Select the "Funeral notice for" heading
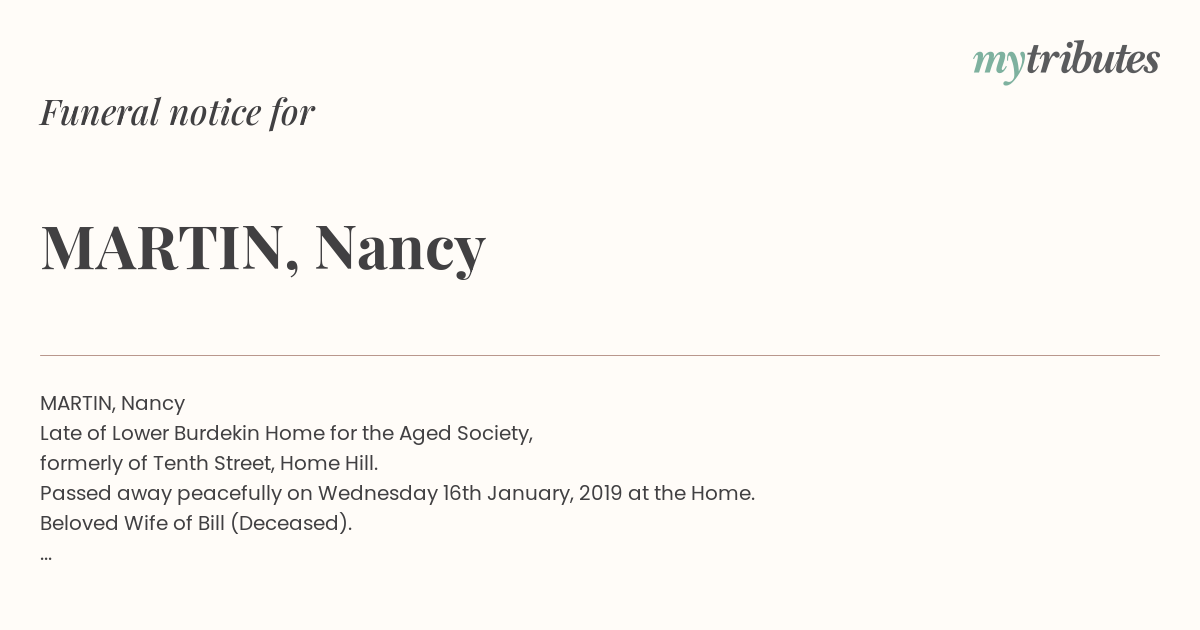Screen dimensions: 1200x630 point(177,112)
